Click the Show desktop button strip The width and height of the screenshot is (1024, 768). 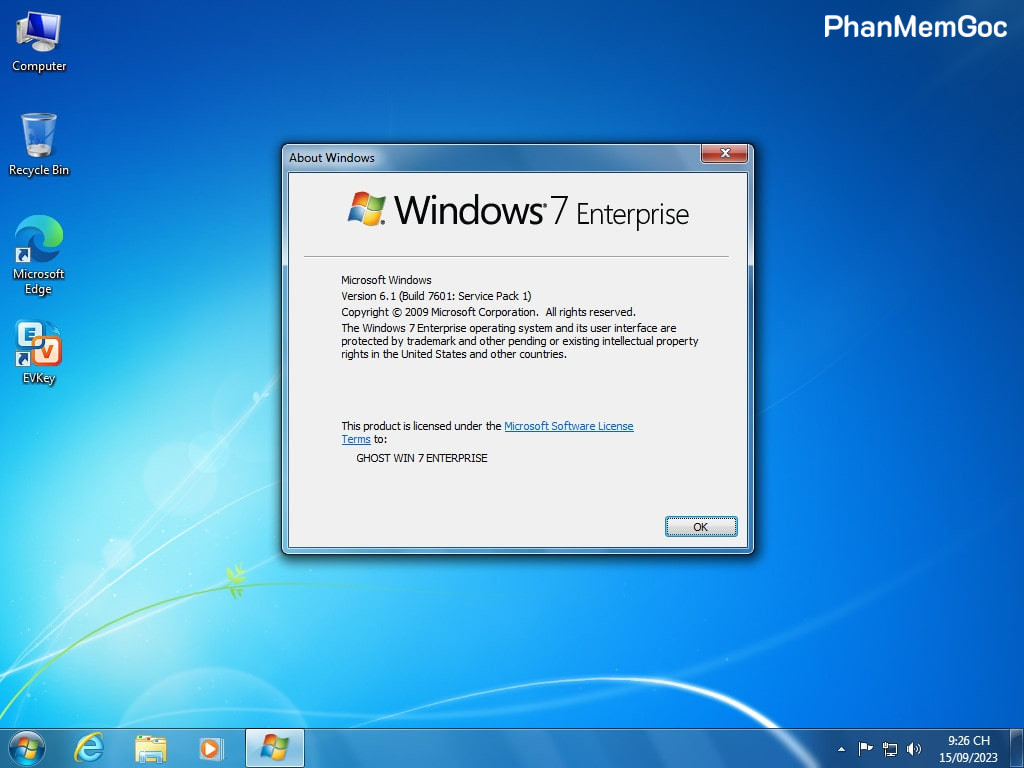point(1017,748)
